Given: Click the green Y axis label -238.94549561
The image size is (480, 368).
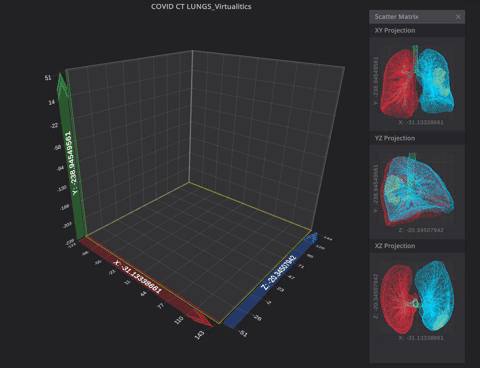Looking at the screenshot, I should (72, 163).
